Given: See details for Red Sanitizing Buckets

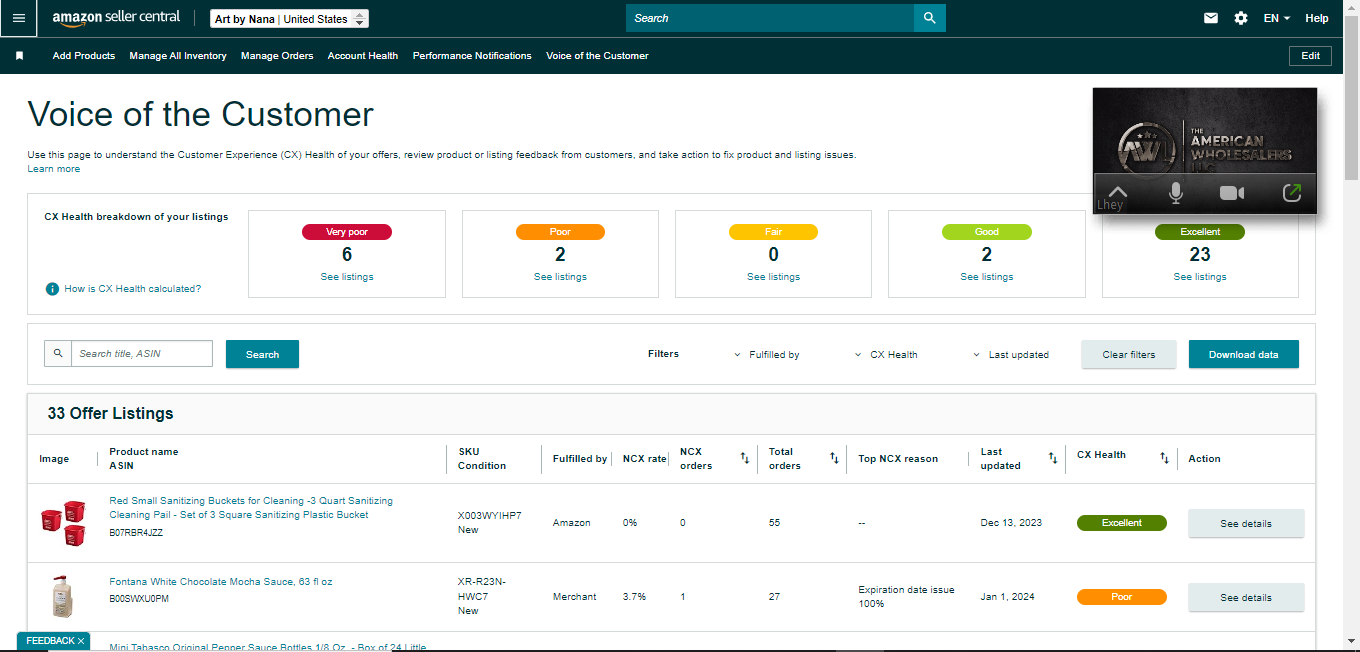Looking at the screenshot, I should (1246, 523).
